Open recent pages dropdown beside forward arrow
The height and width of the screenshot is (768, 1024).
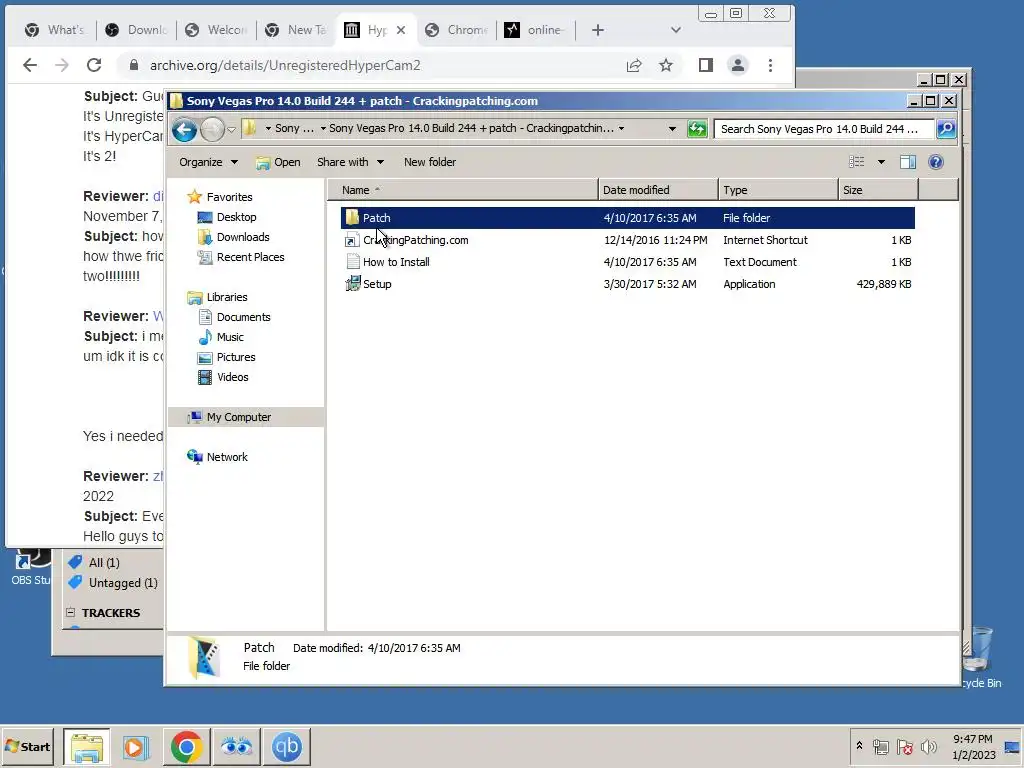coord(231,129)
